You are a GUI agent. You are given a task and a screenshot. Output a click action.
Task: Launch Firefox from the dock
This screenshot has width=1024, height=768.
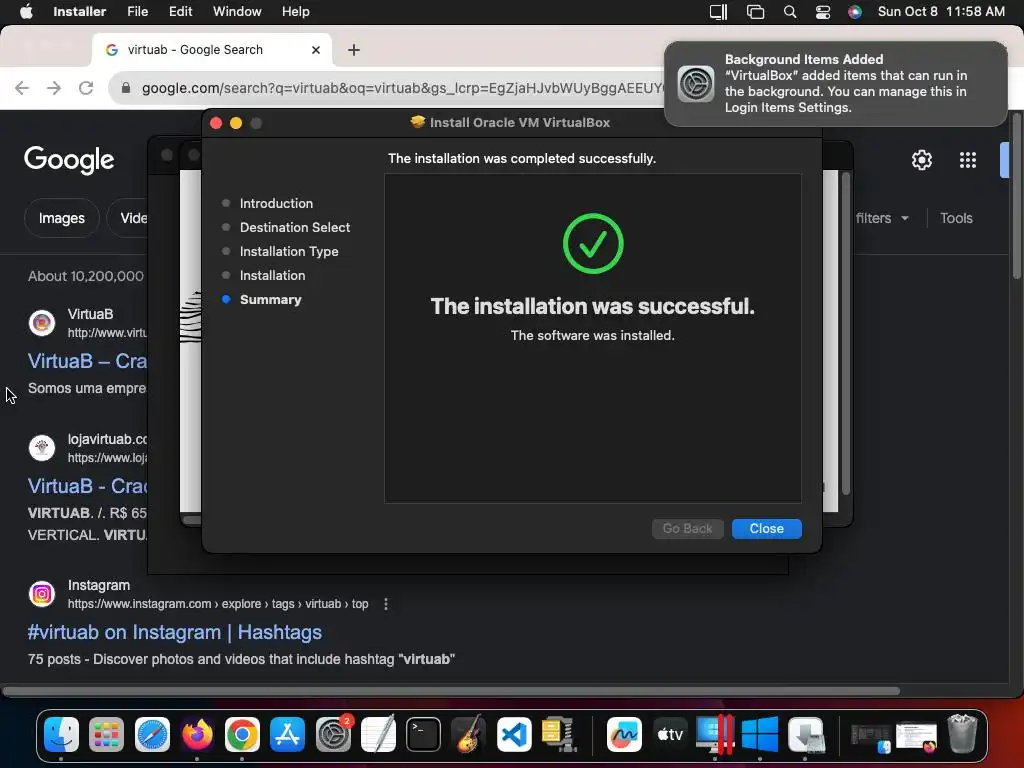coord(197,735)
